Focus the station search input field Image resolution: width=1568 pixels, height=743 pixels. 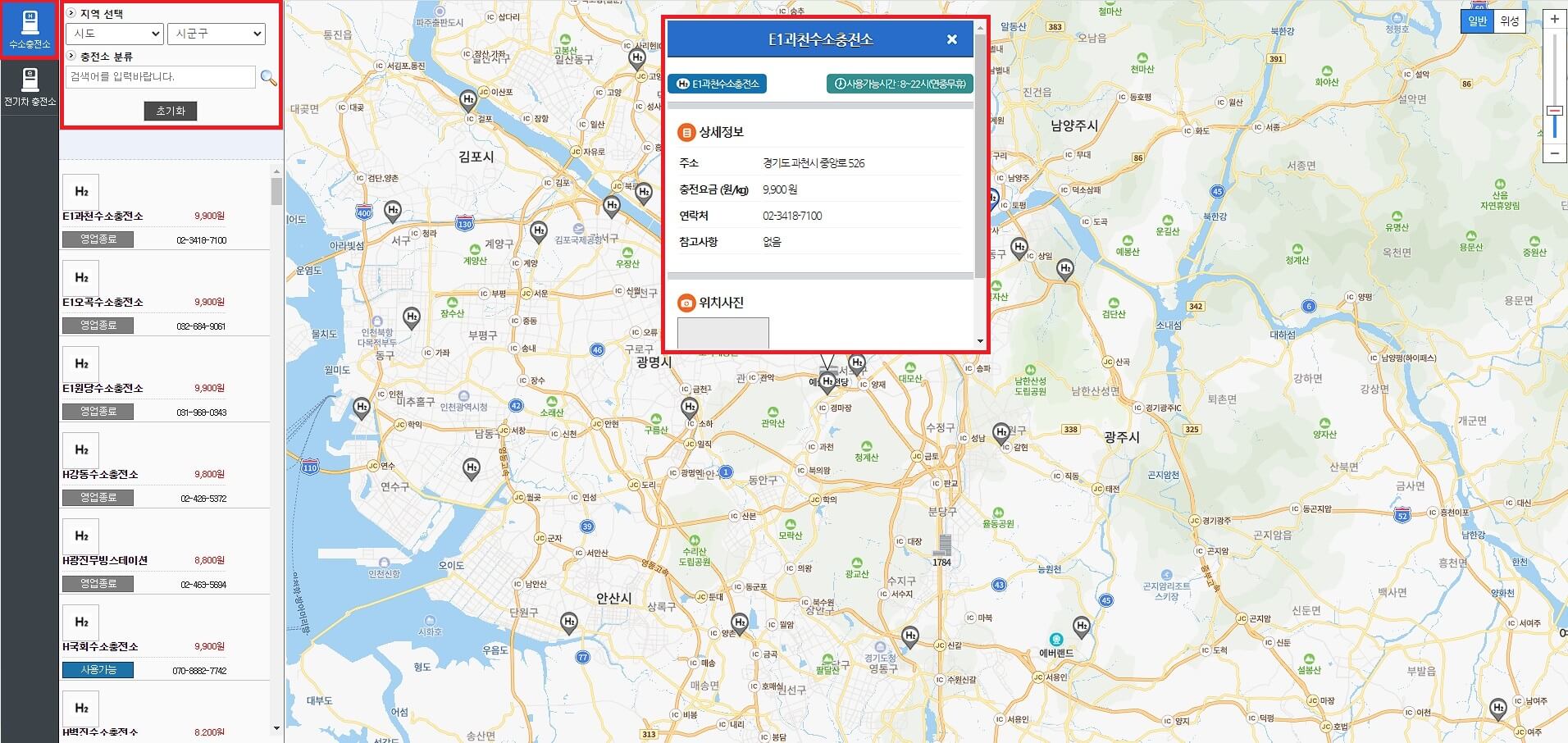pos(160,76)
